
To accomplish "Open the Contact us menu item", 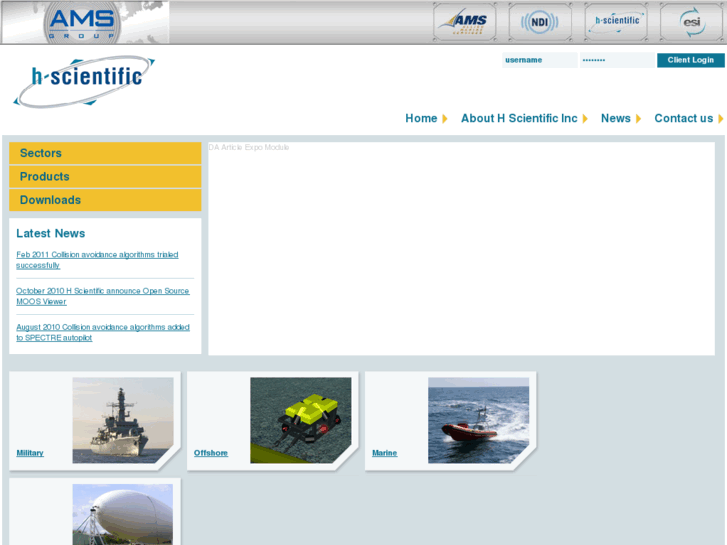I will point(683,119).
